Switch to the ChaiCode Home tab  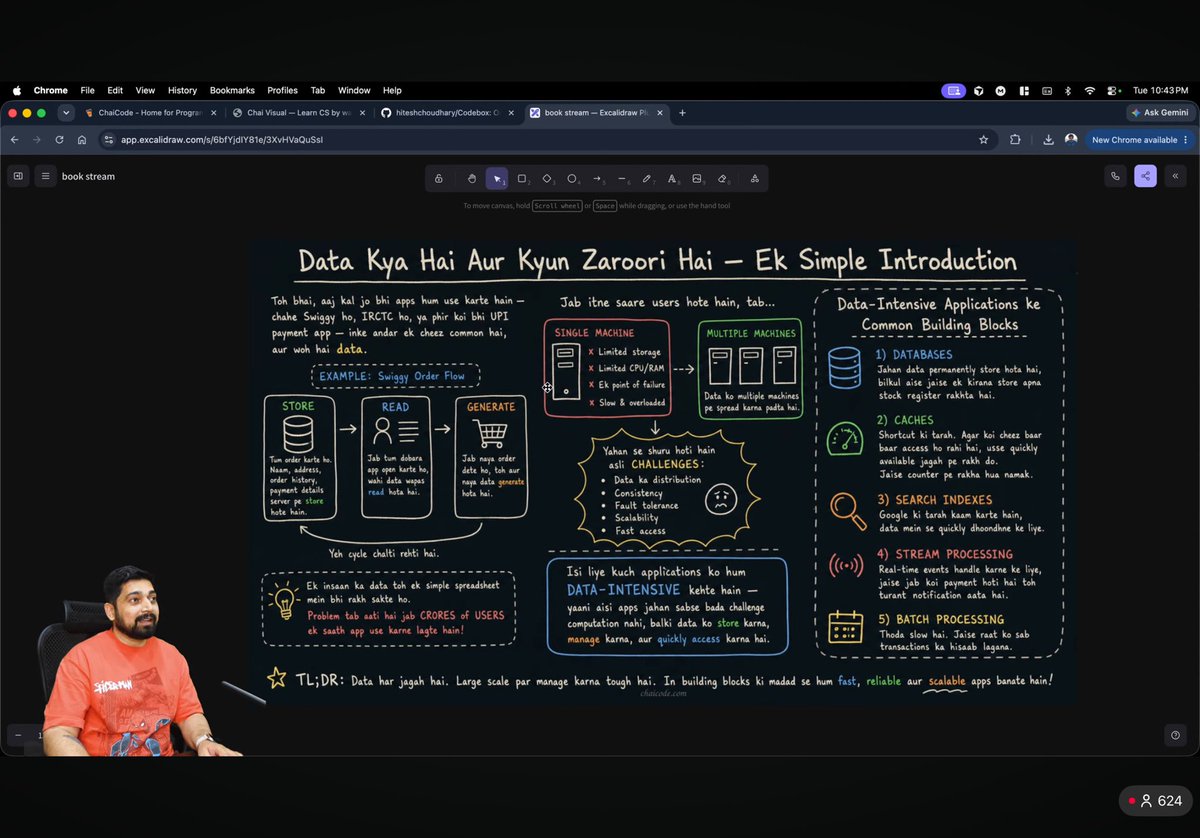[x=150, y=113]
